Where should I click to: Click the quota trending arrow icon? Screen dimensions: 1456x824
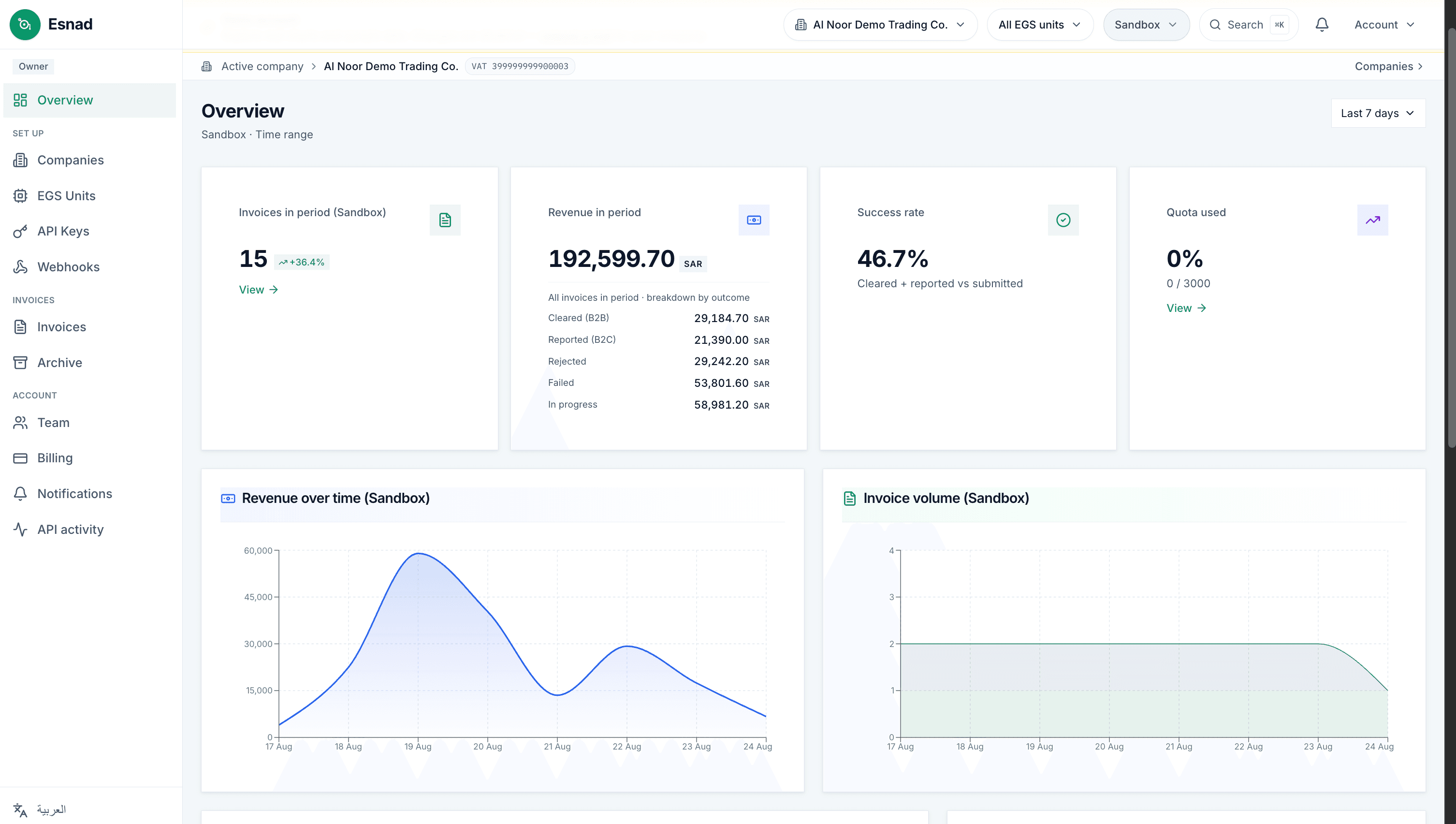(1373, 220)
